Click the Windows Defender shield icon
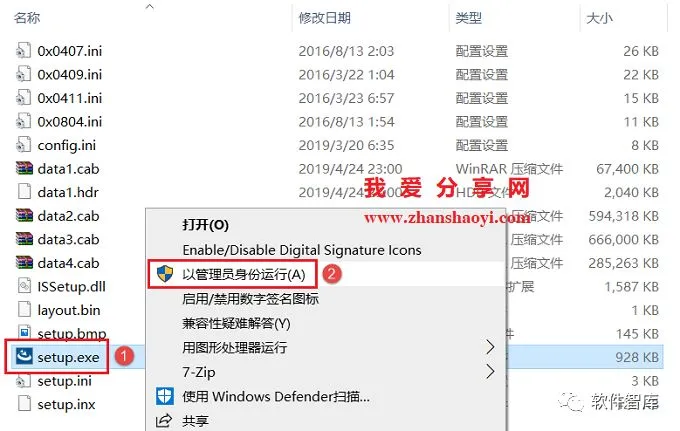Viewport: 680px width, 431px height. (165, 396)
